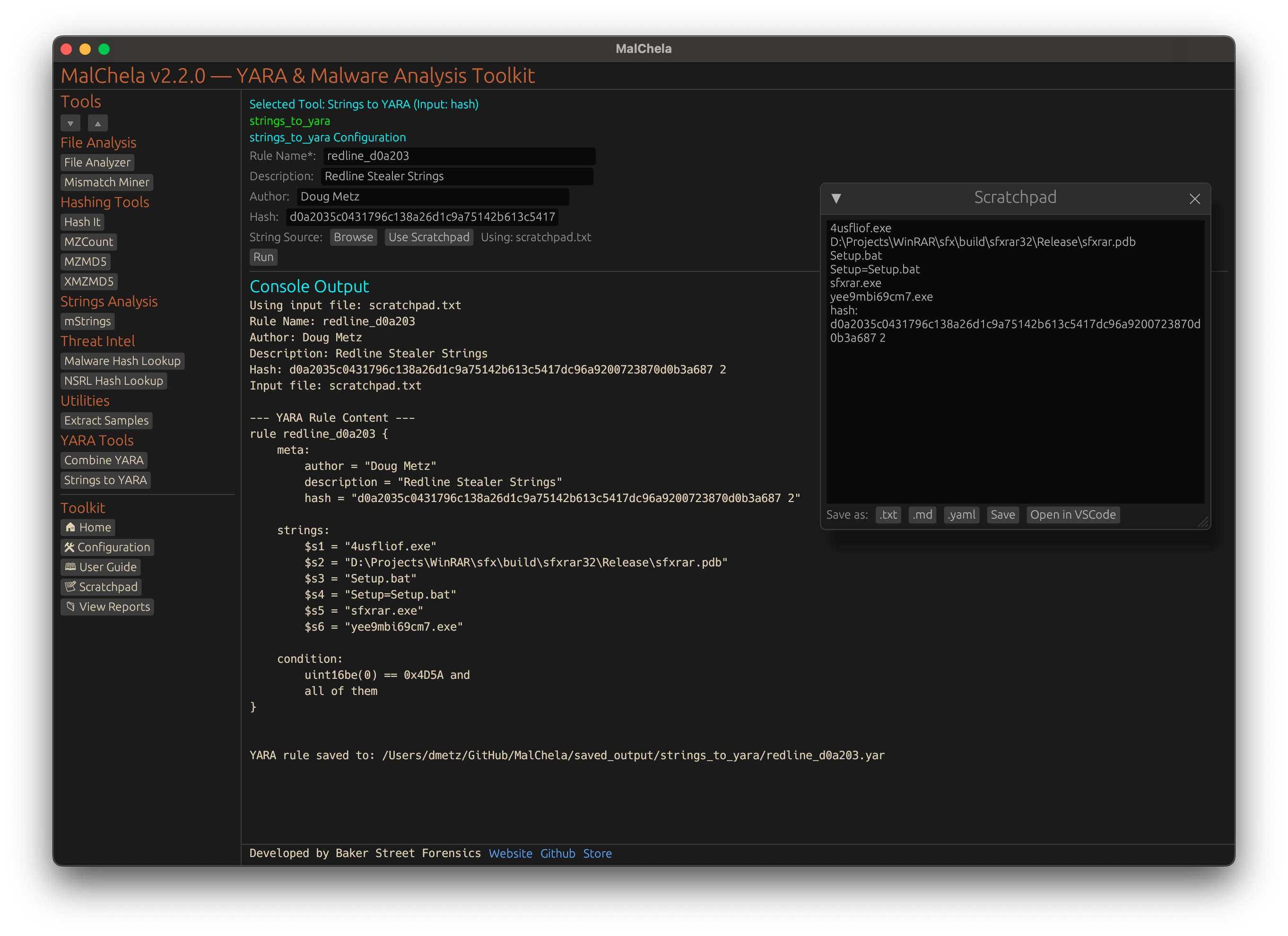
Task: Click the saved YARA rule path line
Action: [x=567, y=755]
